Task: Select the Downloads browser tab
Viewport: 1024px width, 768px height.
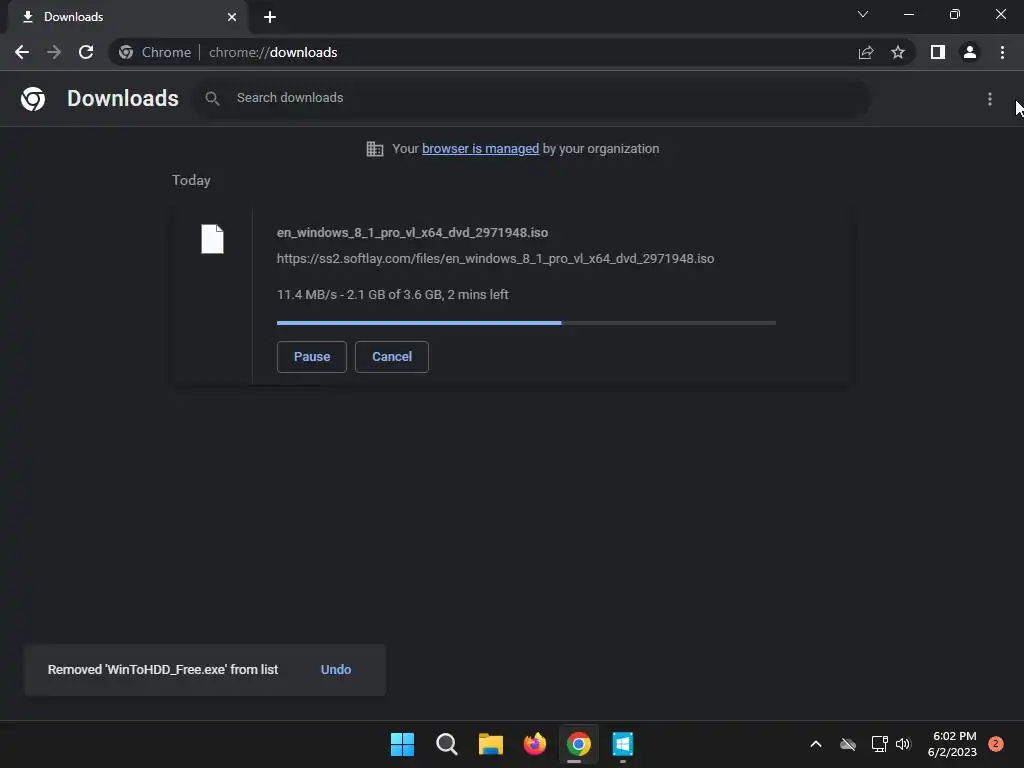Action: pos(127,17)
